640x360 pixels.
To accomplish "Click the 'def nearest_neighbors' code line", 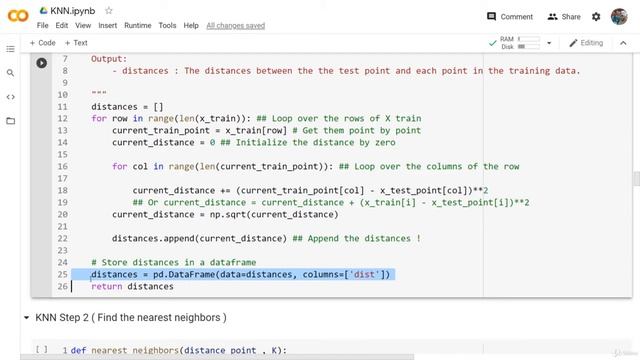I will tap(179, 350).
